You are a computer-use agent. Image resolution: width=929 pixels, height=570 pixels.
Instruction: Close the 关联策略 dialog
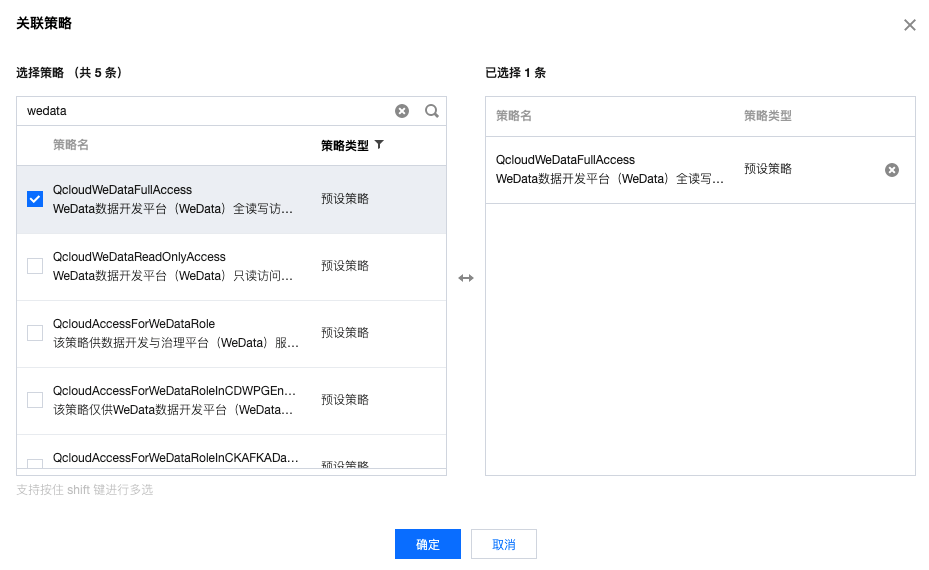click(909, 25)
